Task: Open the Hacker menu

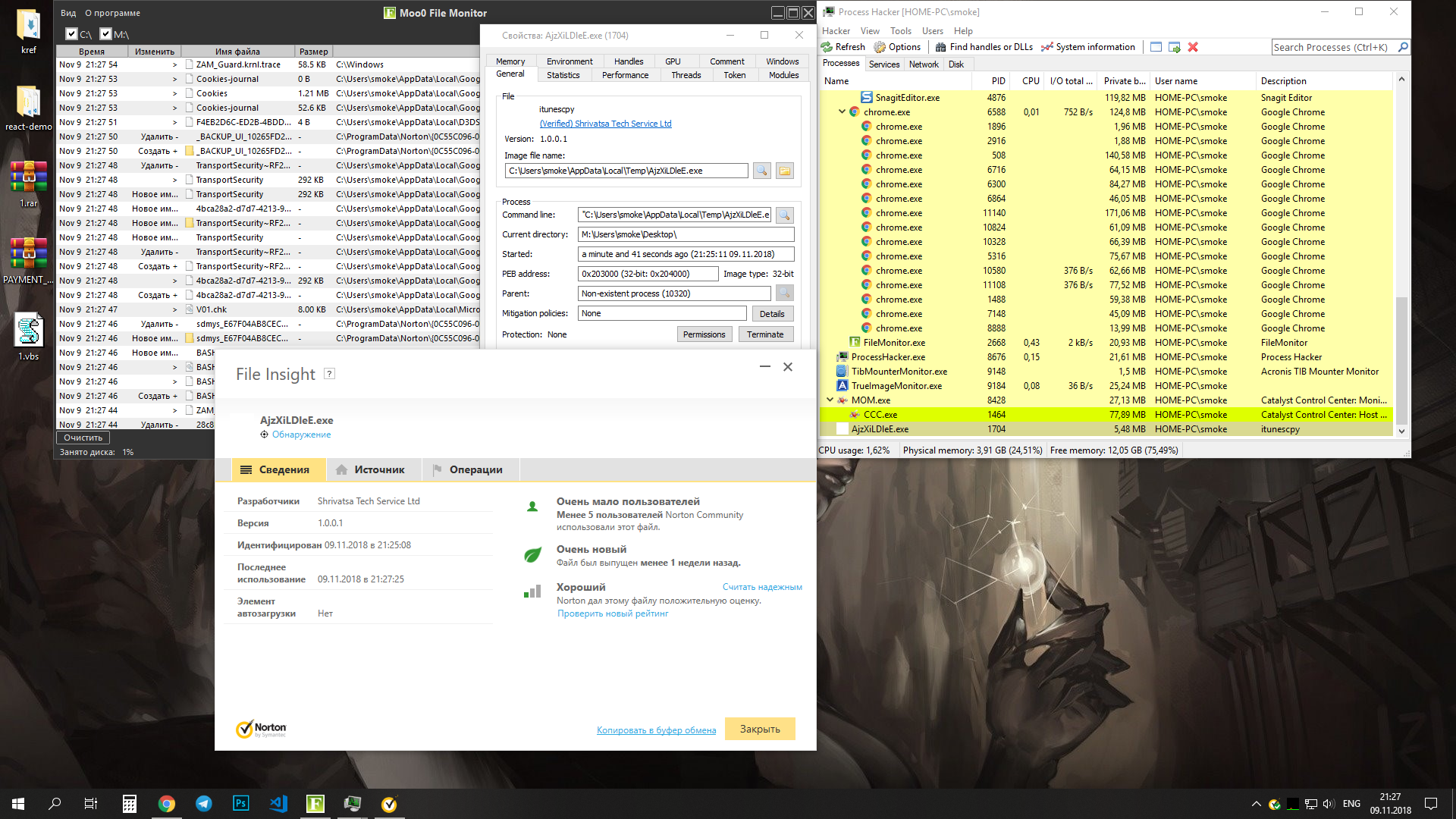Action: tap(836, 31)
